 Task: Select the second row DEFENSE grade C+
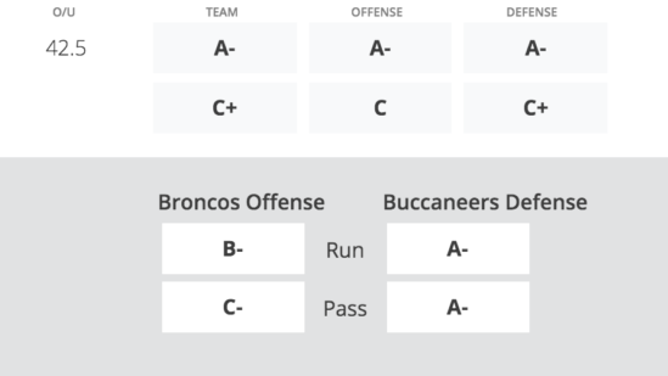point(536,108)
